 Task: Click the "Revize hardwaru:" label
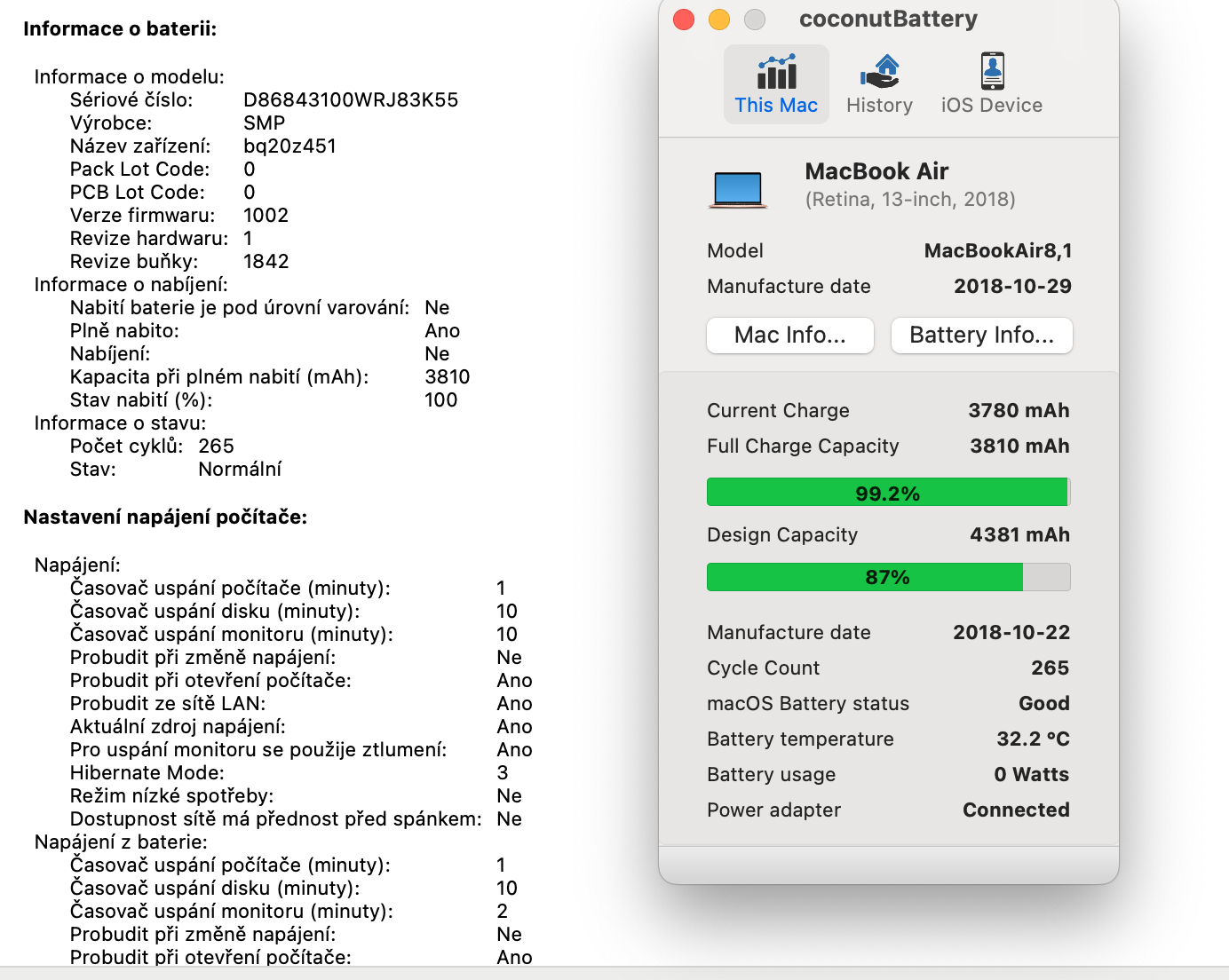click(149, 238)
